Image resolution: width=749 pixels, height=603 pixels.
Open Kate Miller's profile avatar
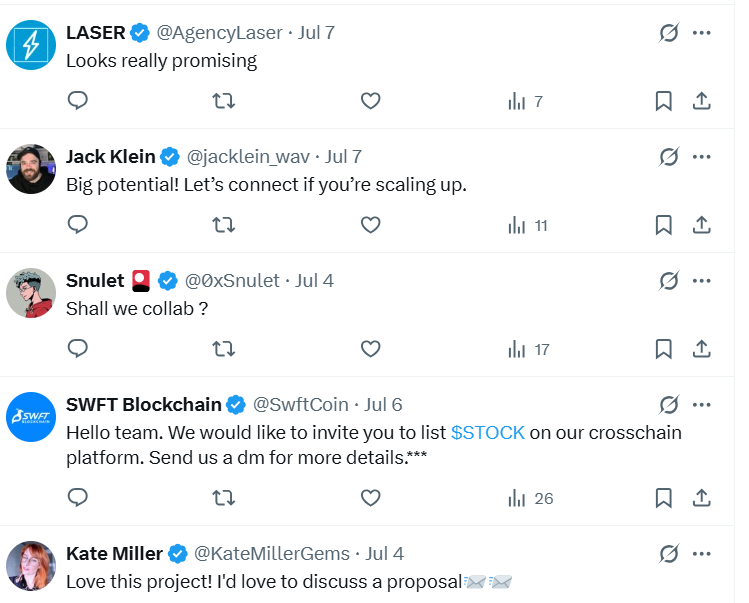pos(31,566)
